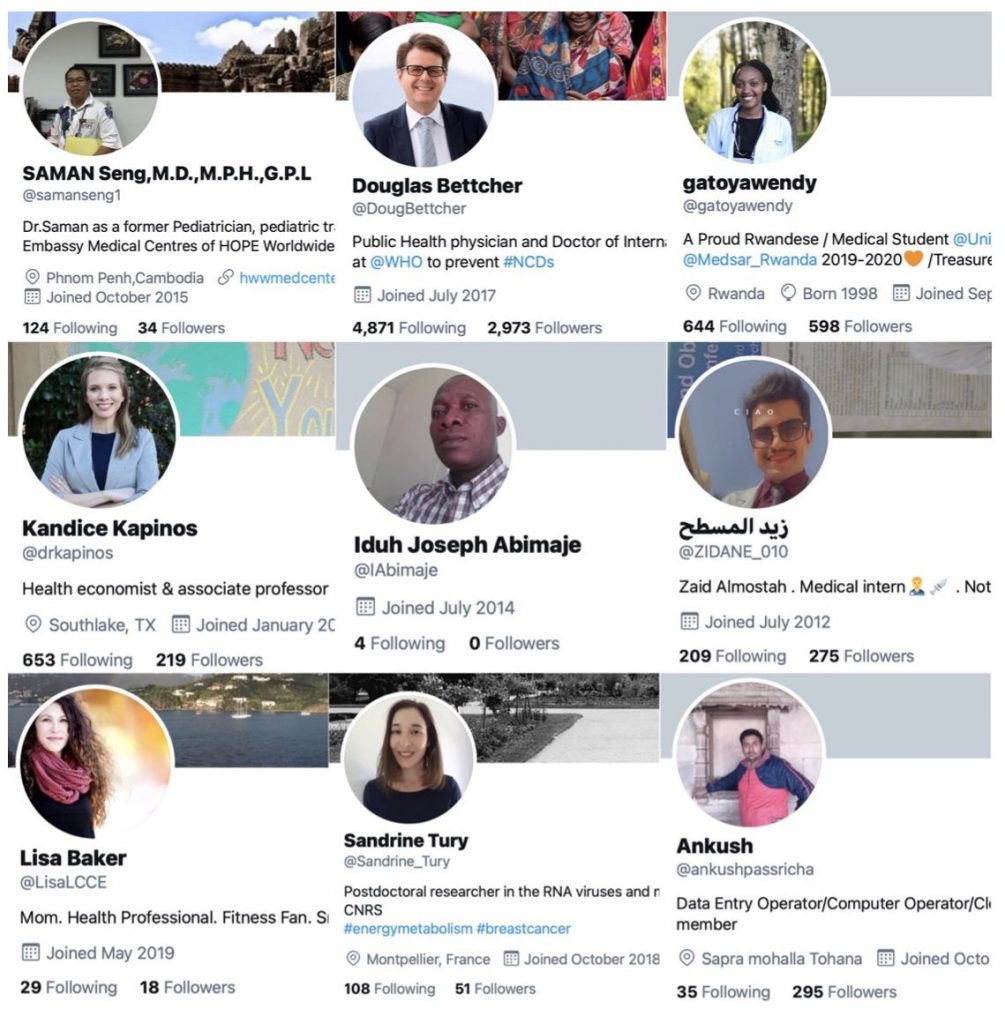Screen dimensions: 1005x1024
Task: Open the @WHO mention in Bettcher bio
Action: click(396, 262)
